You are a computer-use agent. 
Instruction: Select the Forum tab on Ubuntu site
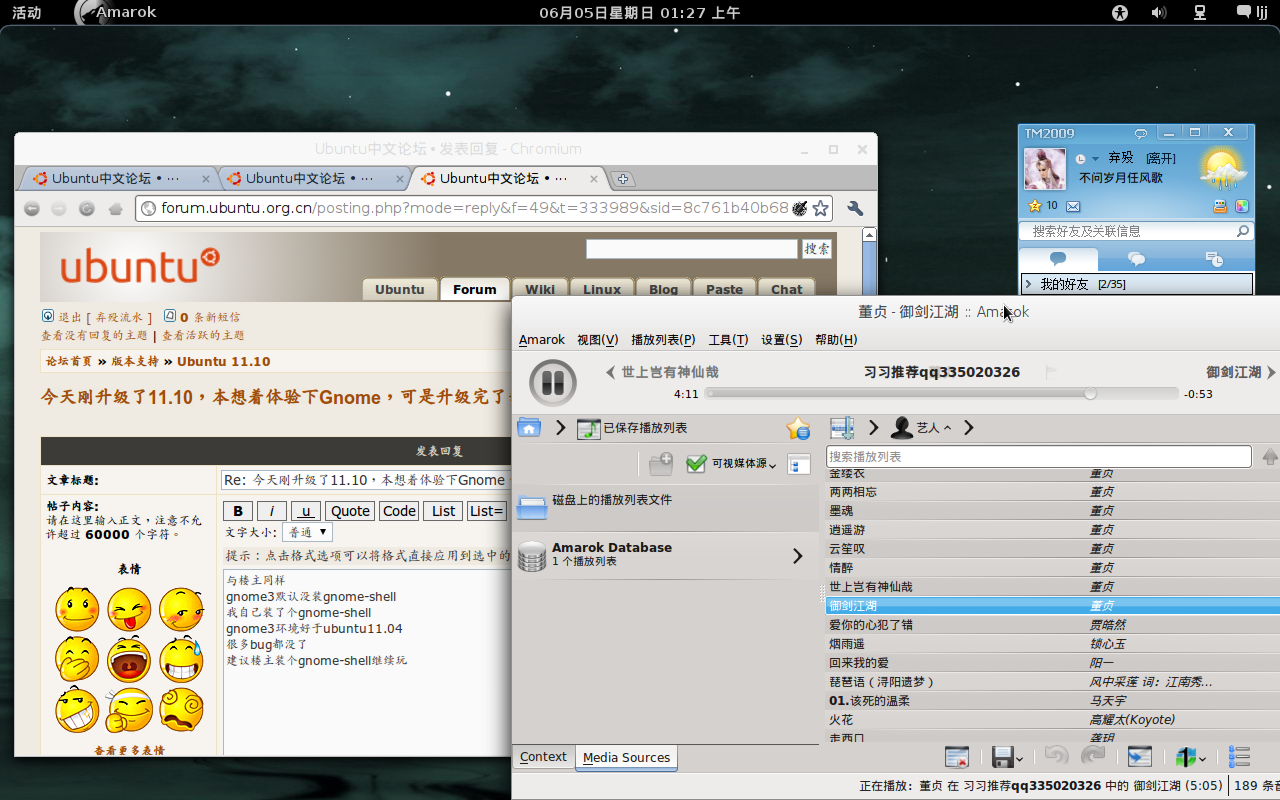(474, 289)
